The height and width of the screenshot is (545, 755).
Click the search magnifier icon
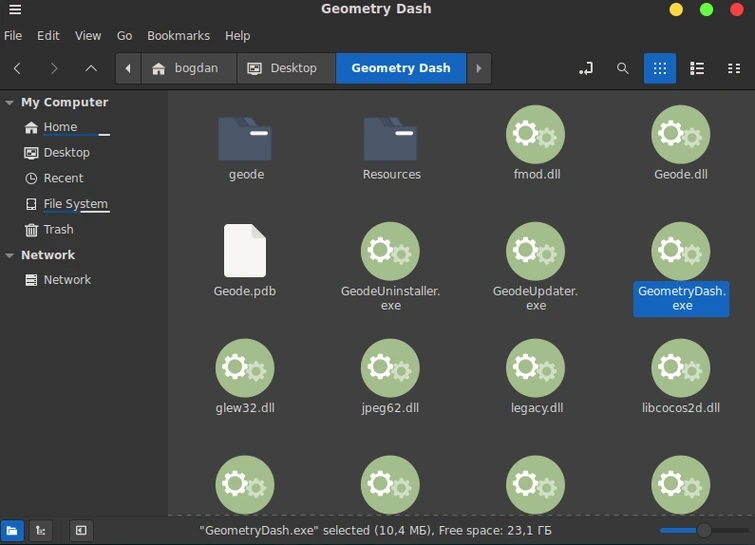pyautogui.click(x=623, y=68)
